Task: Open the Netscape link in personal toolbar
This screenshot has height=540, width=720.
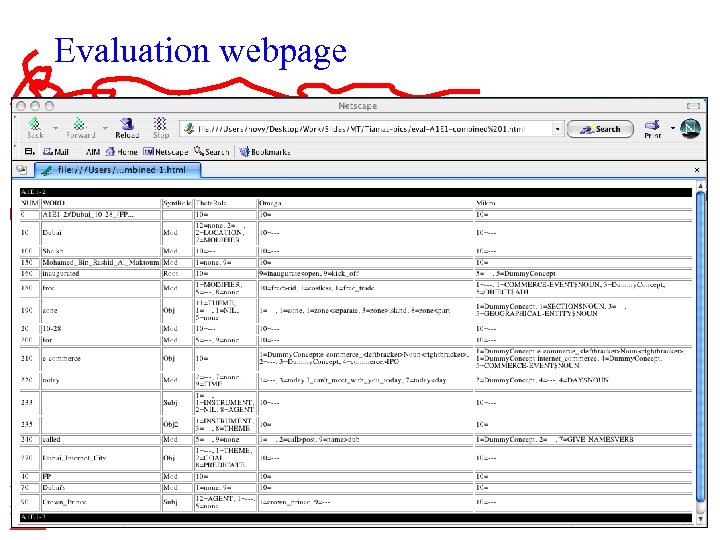Action: point(166,152)
